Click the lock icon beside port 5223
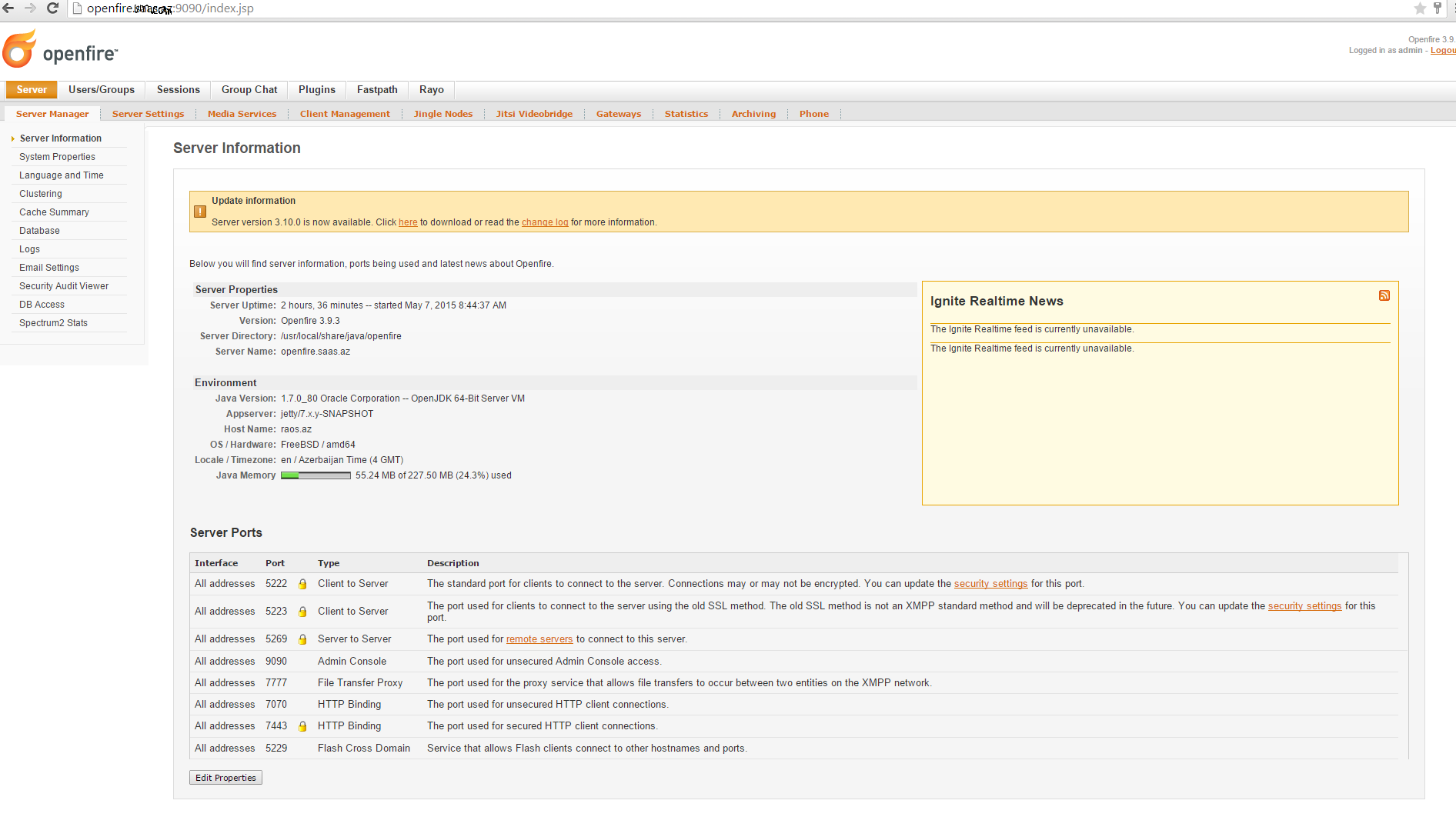The height and width of the screenshot is (817, 1456). (302, 612)
